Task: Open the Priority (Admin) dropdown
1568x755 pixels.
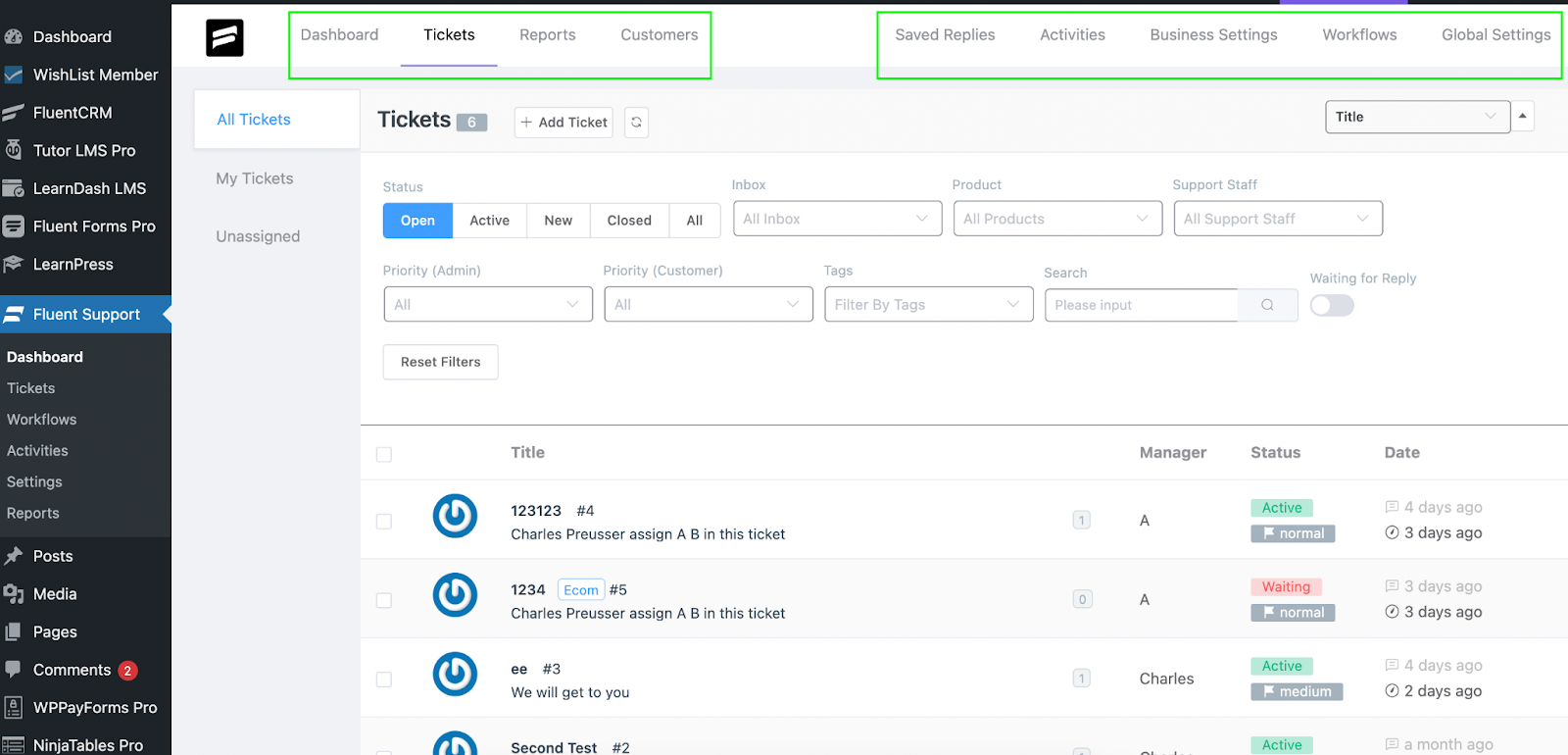Action: [488, 305]
